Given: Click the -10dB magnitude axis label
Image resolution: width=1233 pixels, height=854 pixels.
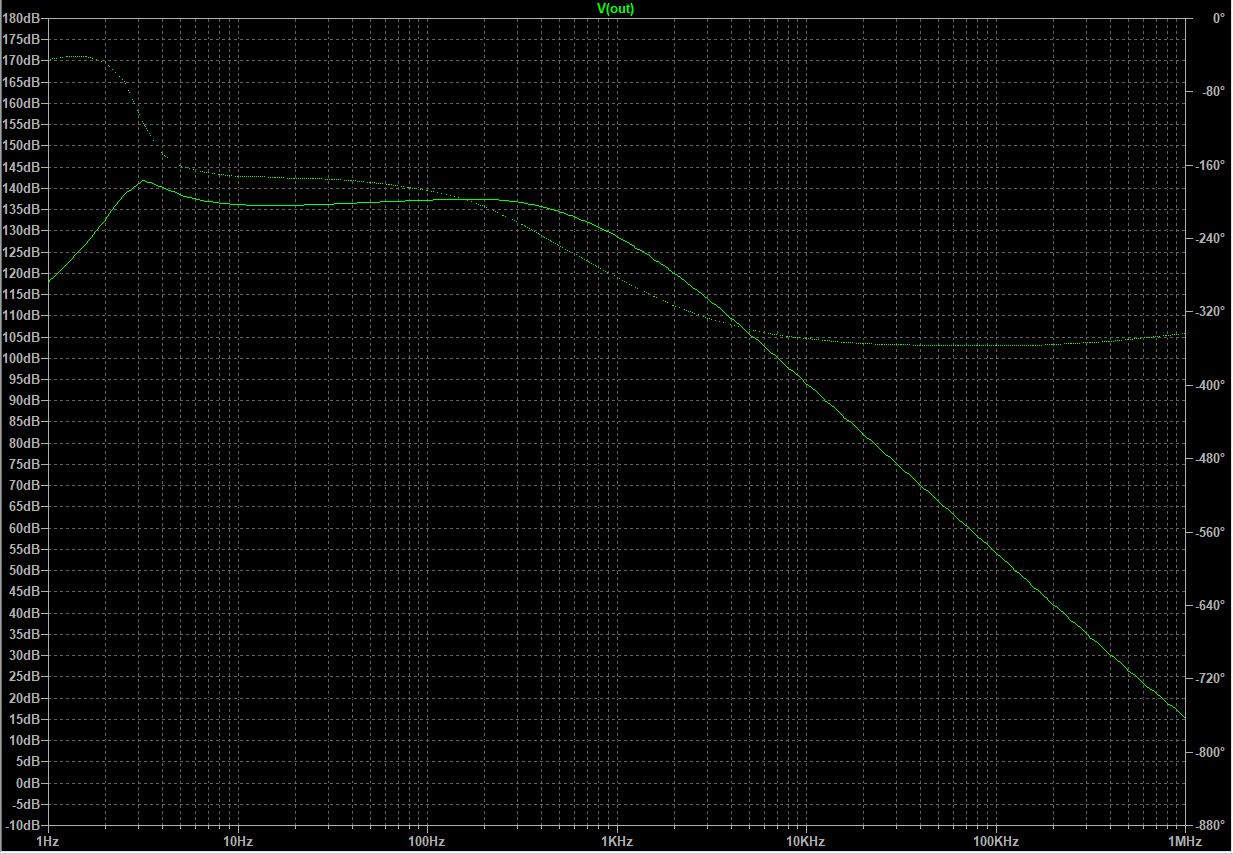Looking at the screenshot, I should (x=23, y=825).
